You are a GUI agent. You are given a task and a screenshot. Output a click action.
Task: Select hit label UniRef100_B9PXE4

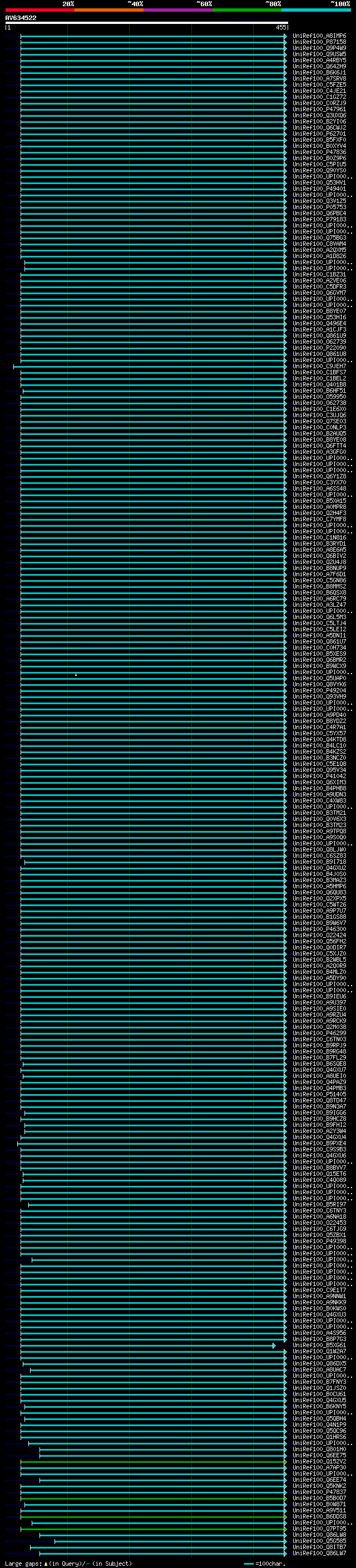coord(319,1143)
